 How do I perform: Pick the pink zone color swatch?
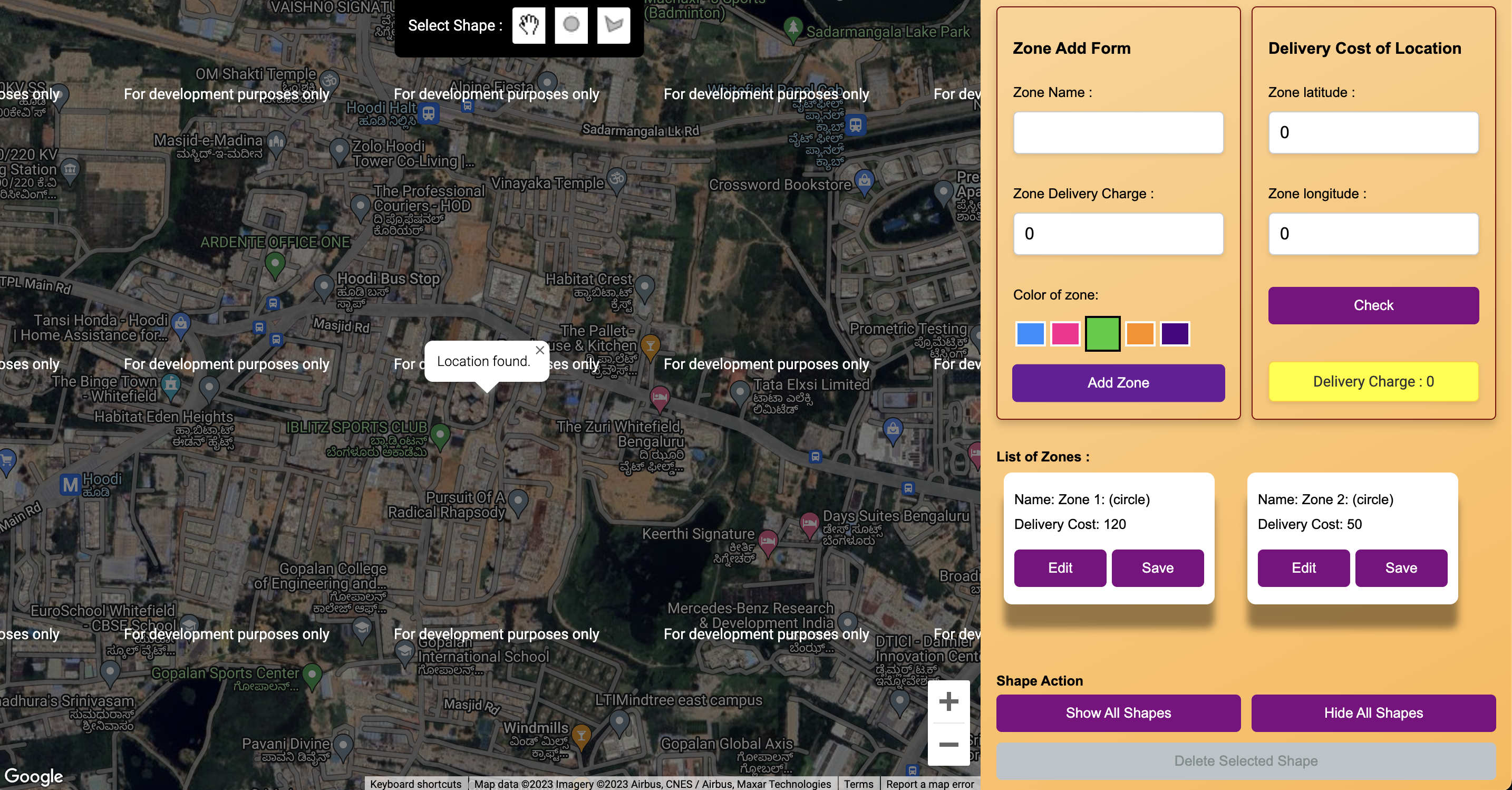click(x=1065, y=334)
